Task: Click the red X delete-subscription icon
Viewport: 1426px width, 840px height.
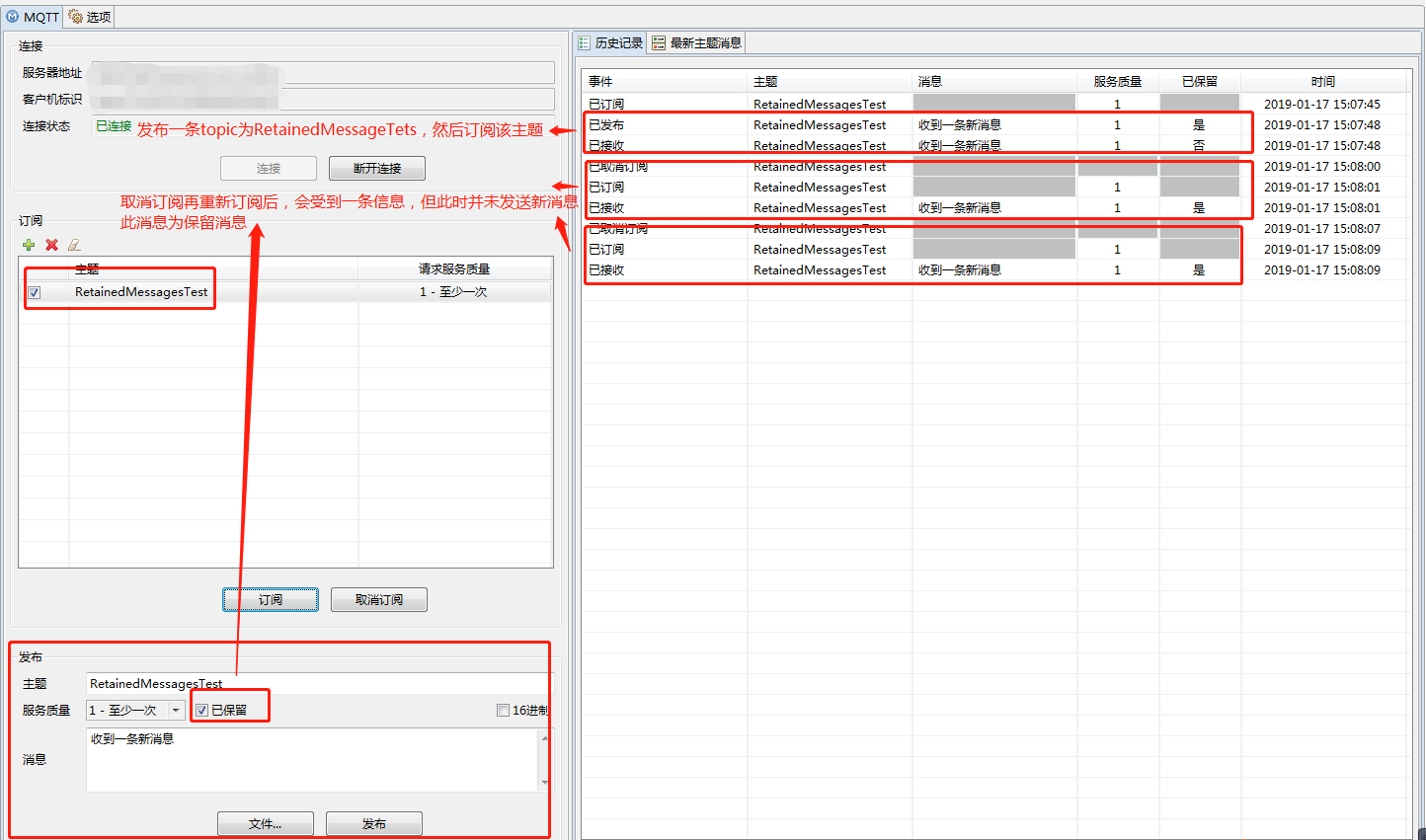Action: tap(51, 245)
